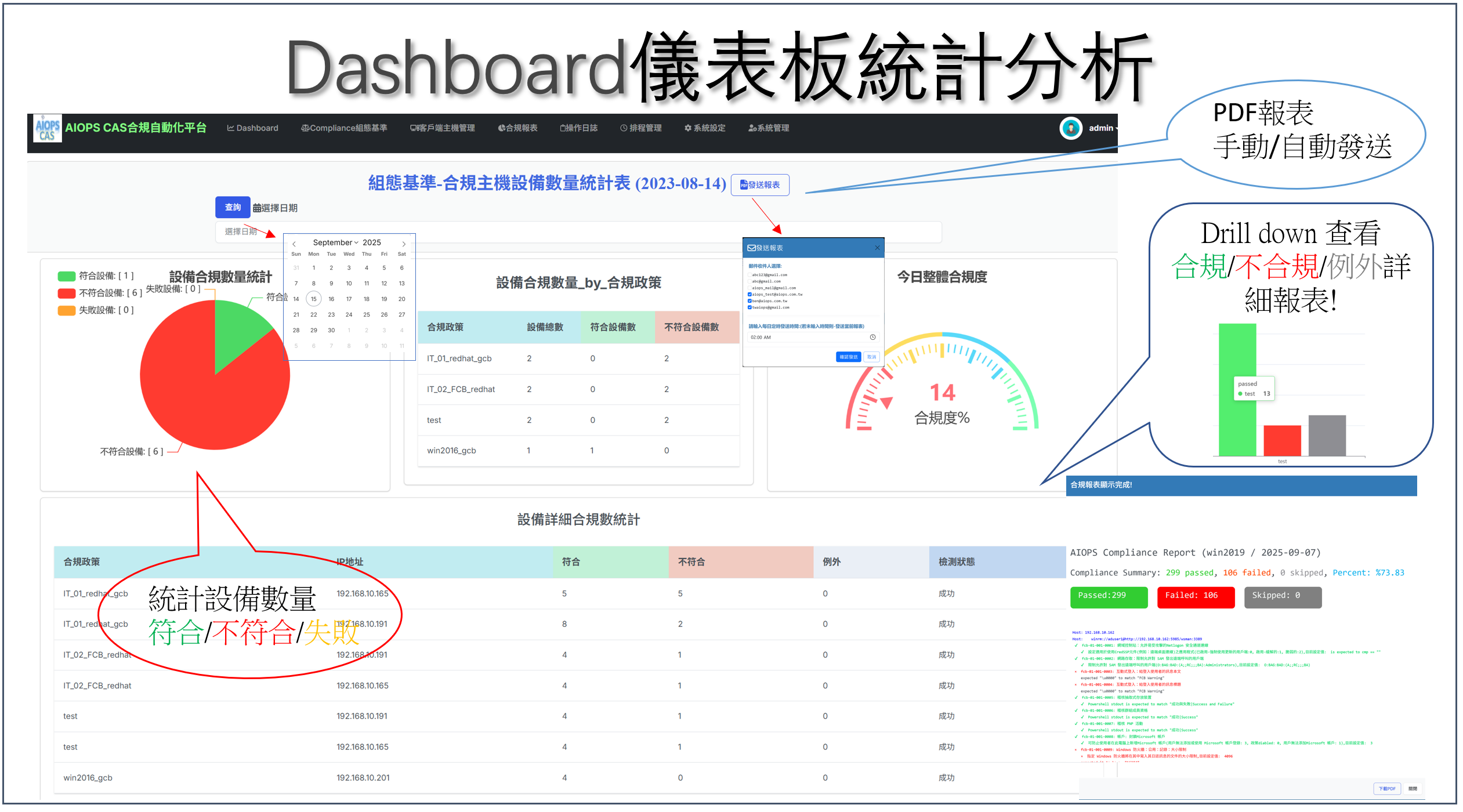The height and width of the screenshot is (812, 1463).
Task: Uncheck the ben@aiops.com.tw recipient checkbox
Action: pyautogui.click(x=749, y=301)
